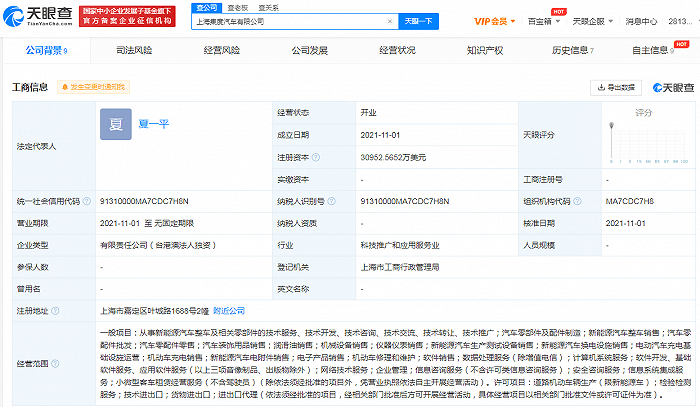Select the 查公司 search tab
The image size is (700, 407).
tap(207, 8)
